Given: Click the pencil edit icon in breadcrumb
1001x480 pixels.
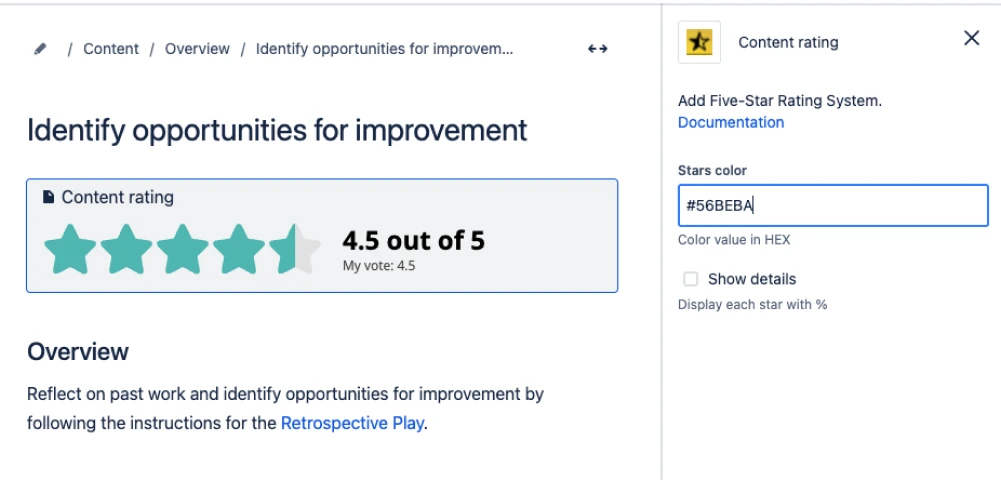Looking at the screenshot, I should coord(40,49).
